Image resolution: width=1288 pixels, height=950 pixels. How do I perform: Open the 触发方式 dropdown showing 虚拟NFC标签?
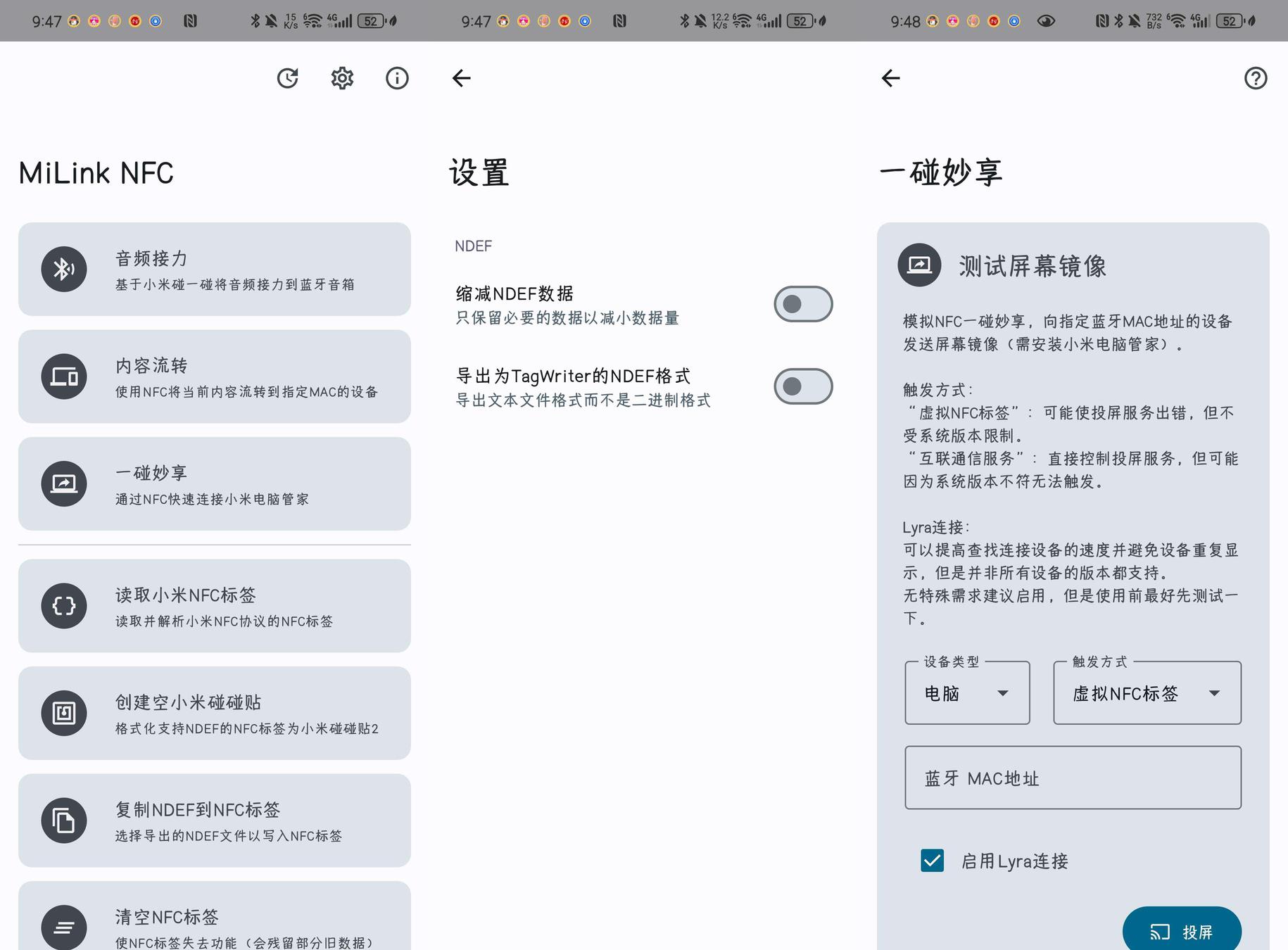tap(1147, 693)
